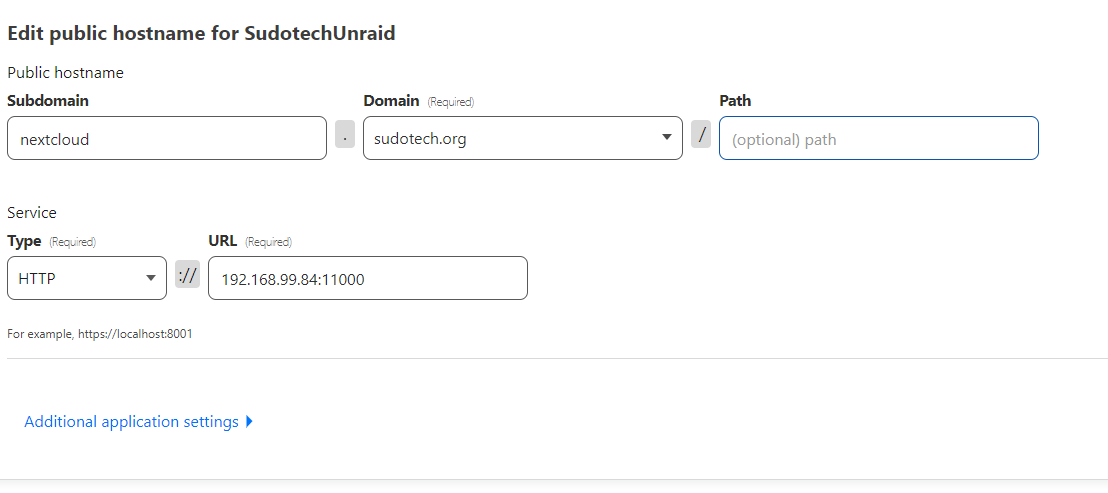Click the Subdomain label
The image size is (1108, 493).
[x=48, y=101]
